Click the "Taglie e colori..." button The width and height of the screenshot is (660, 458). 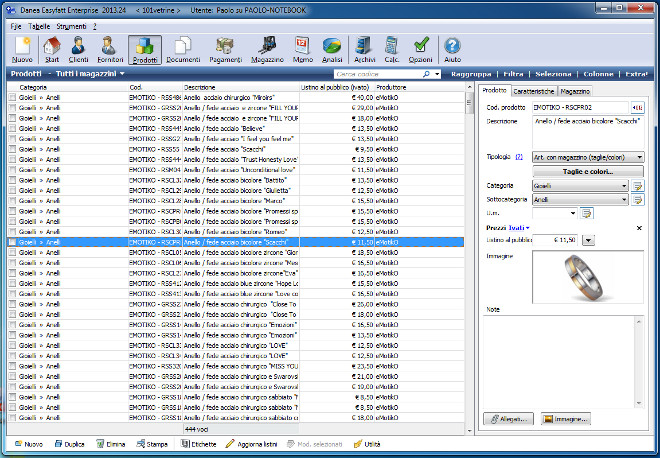[x=587, y=172]
